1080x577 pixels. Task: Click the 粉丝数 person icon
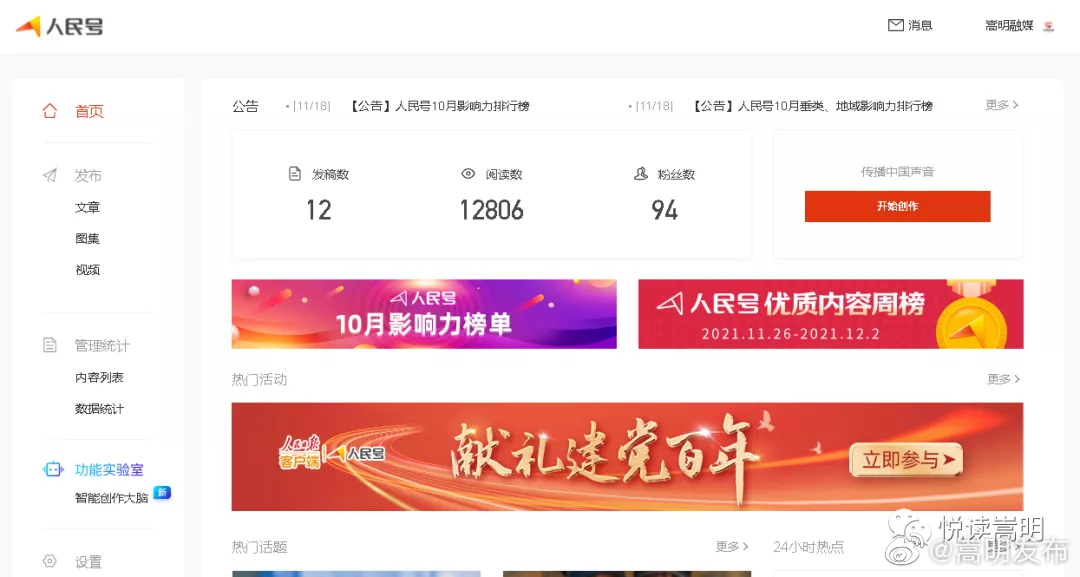[x=641, y=174]
